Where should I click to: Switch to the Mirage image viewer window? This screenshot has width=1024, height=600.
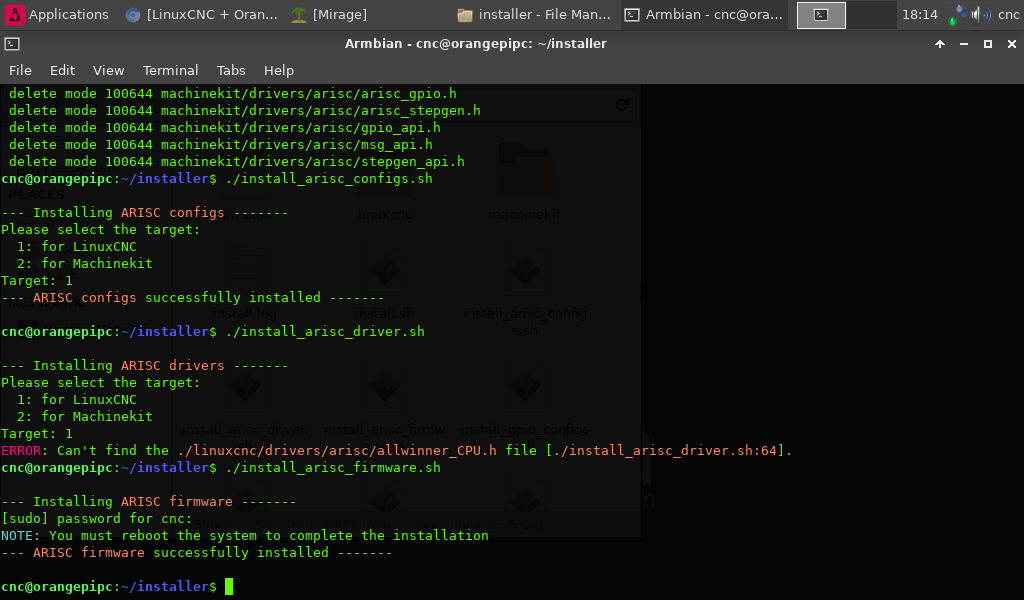pos(330,14)
